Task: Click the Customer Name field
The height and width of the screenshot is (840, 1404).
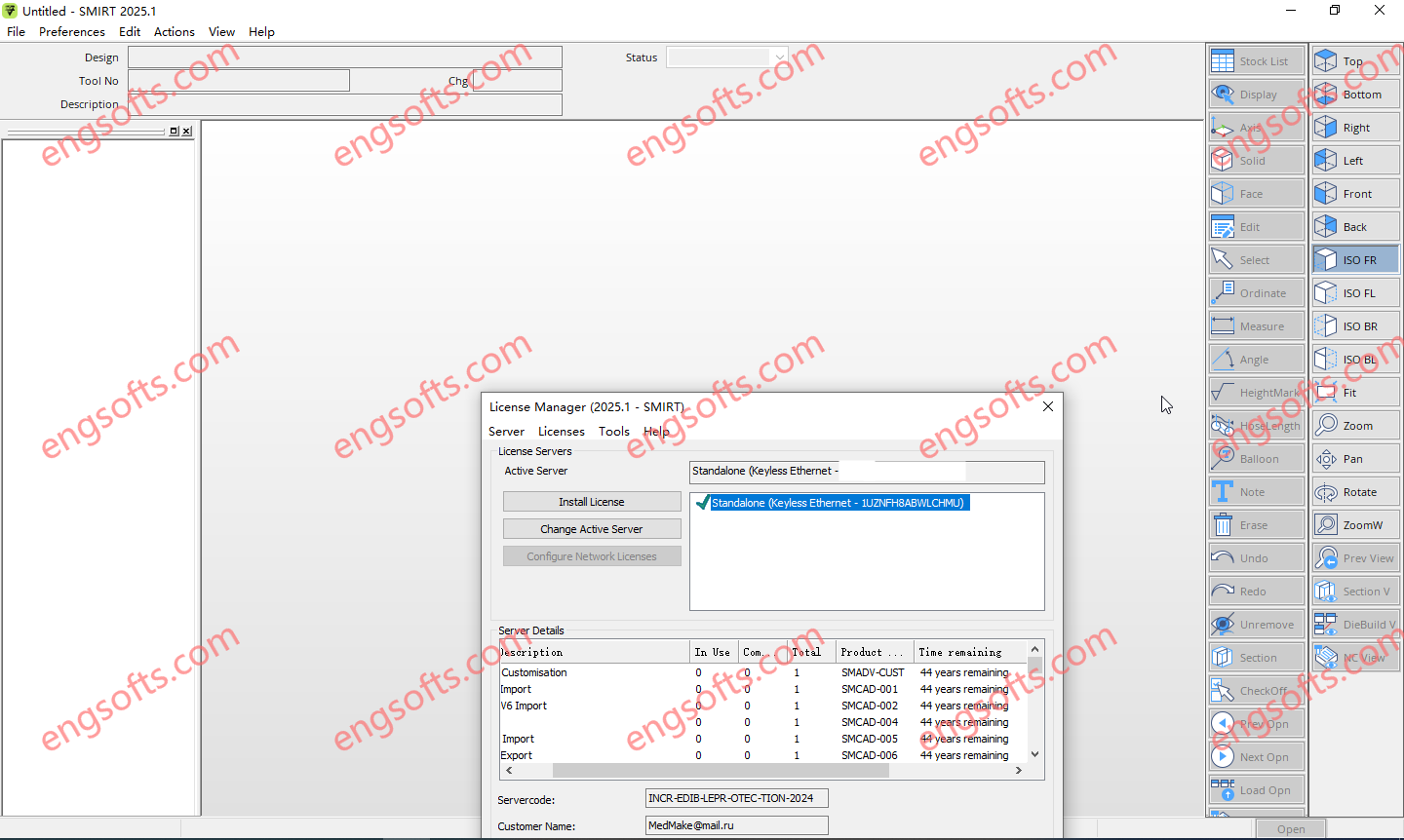Action: 737,825
